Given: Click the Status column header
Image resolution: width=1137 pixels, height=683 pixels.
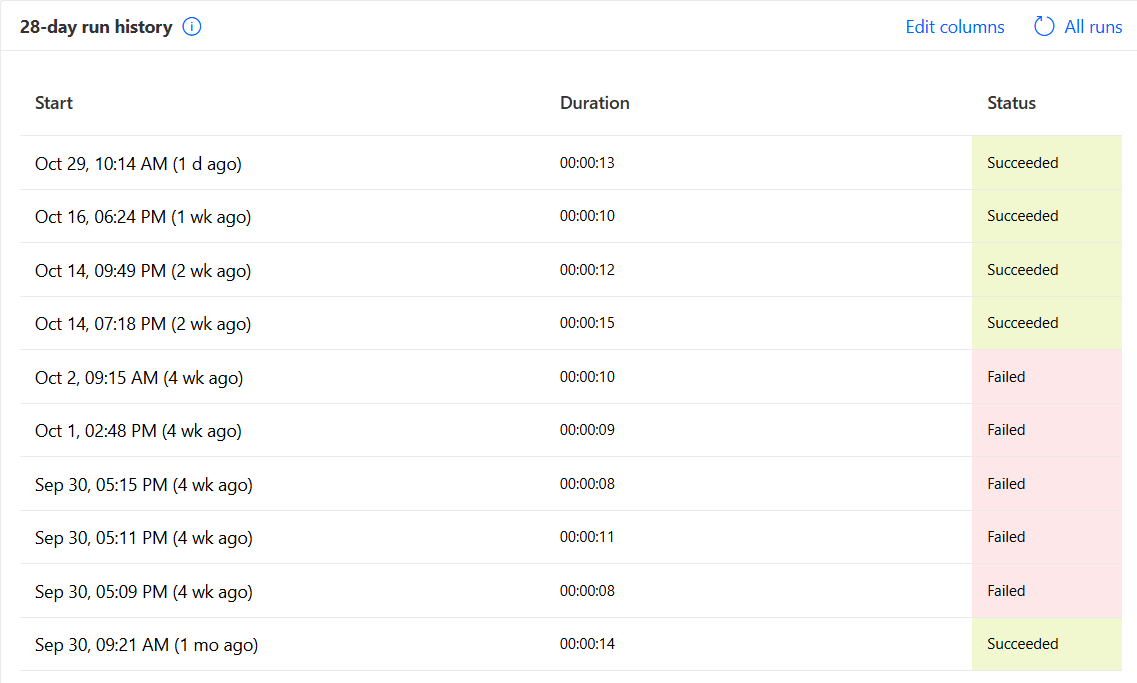Looking at the screenshot, I should [1011, 103].
